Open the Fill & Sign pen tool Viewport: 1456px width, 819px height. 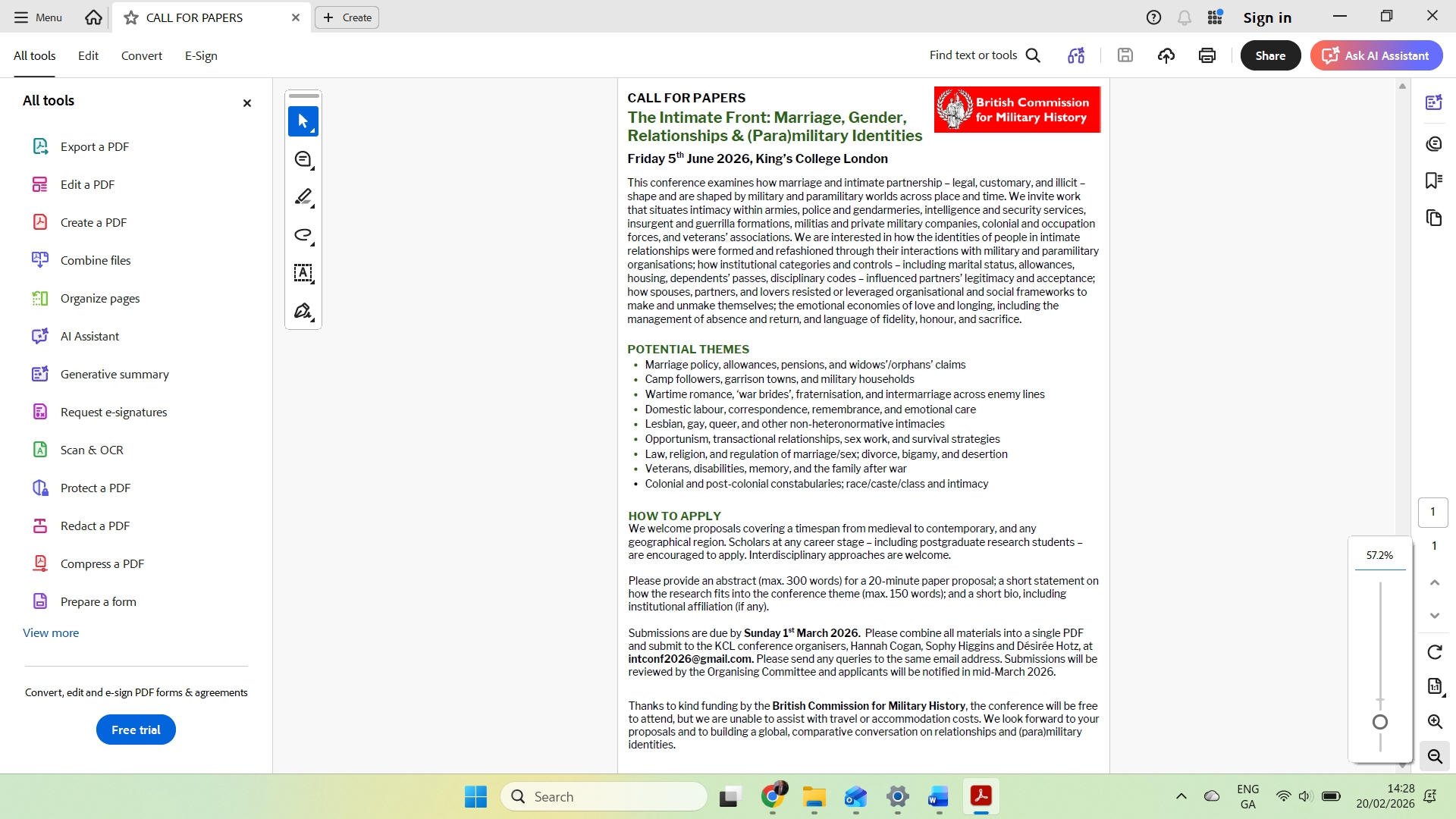pyautogui.click(x=303, y=311)
